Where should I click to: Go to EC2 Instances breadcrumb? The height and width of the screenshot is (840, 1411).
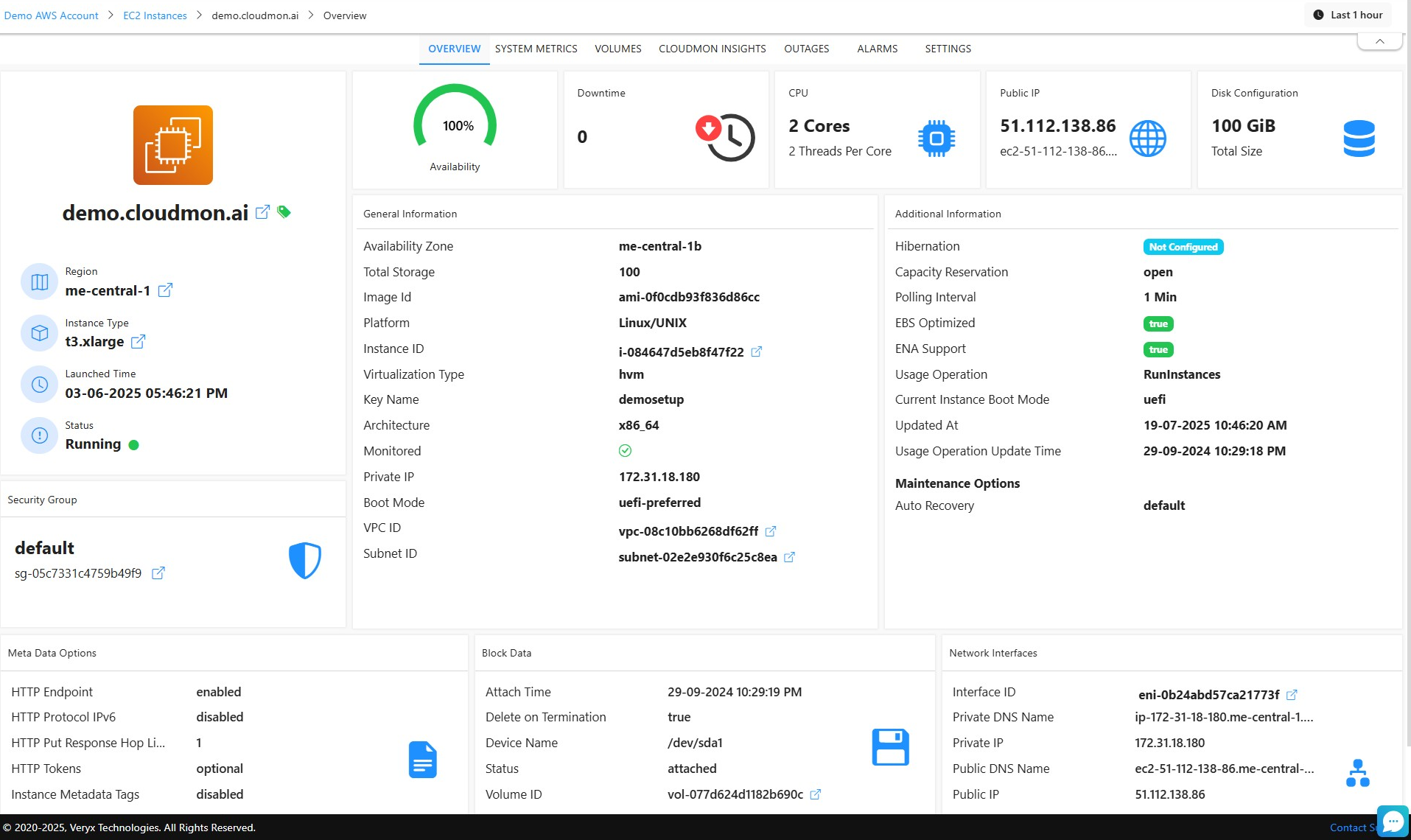pyautogui.click(x=155, y=15)
